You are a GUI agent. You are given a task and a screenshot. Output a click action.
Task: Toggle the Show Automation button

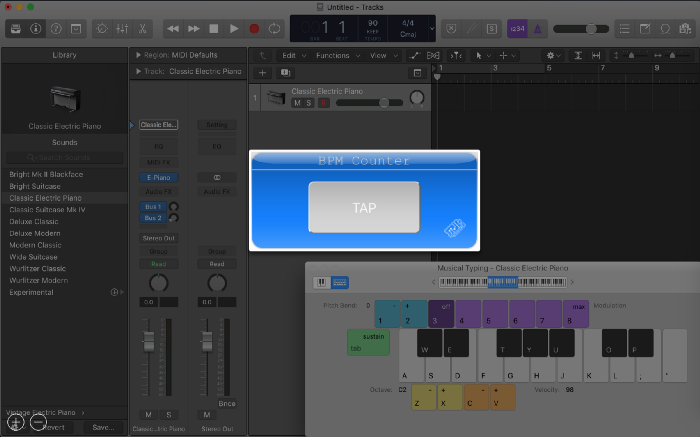414,55
